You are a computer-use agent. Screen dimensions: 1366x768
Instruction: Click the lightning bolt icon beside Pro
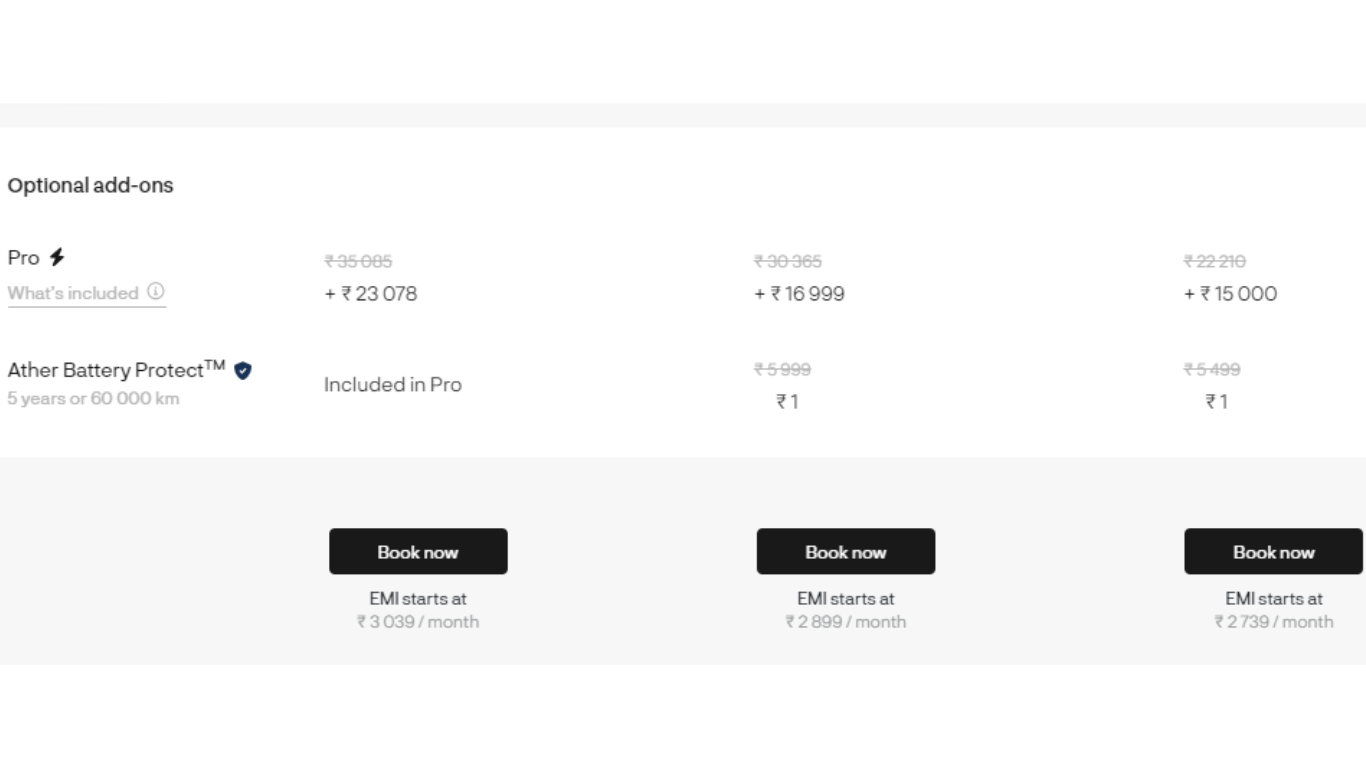tap(57, 257)
